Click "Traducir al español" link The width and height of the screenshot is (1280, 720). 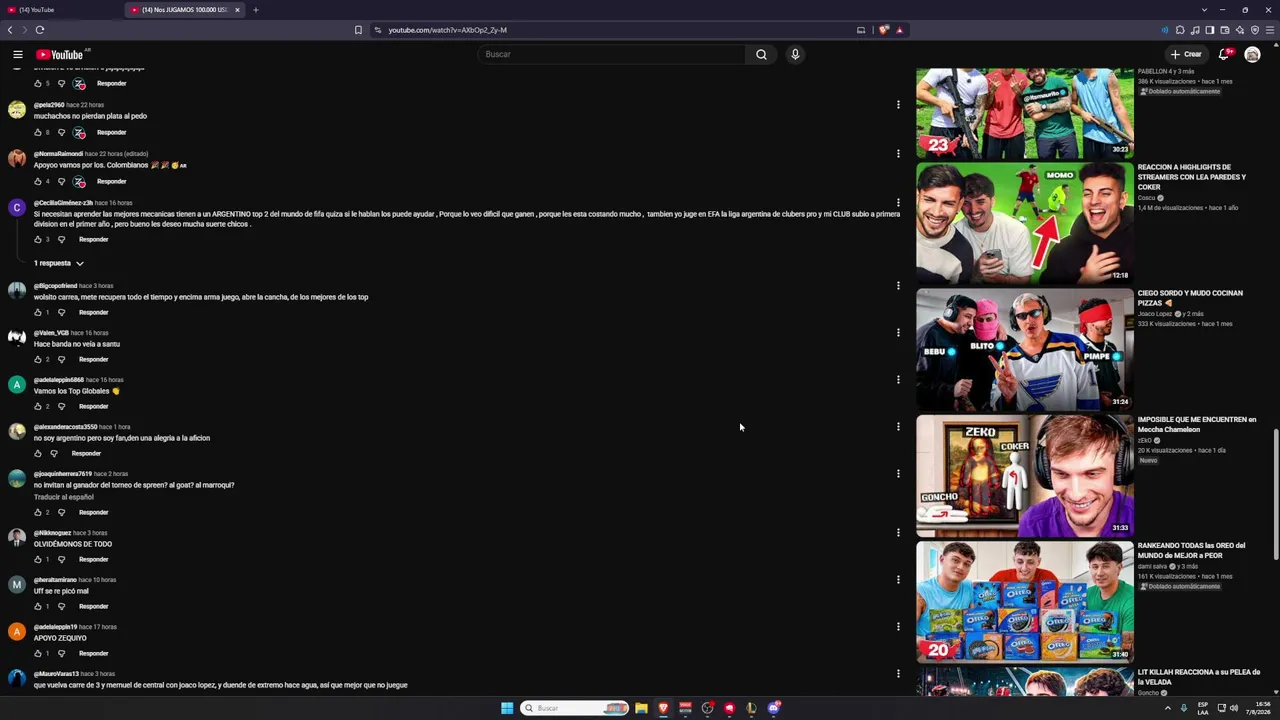[64, 497]
